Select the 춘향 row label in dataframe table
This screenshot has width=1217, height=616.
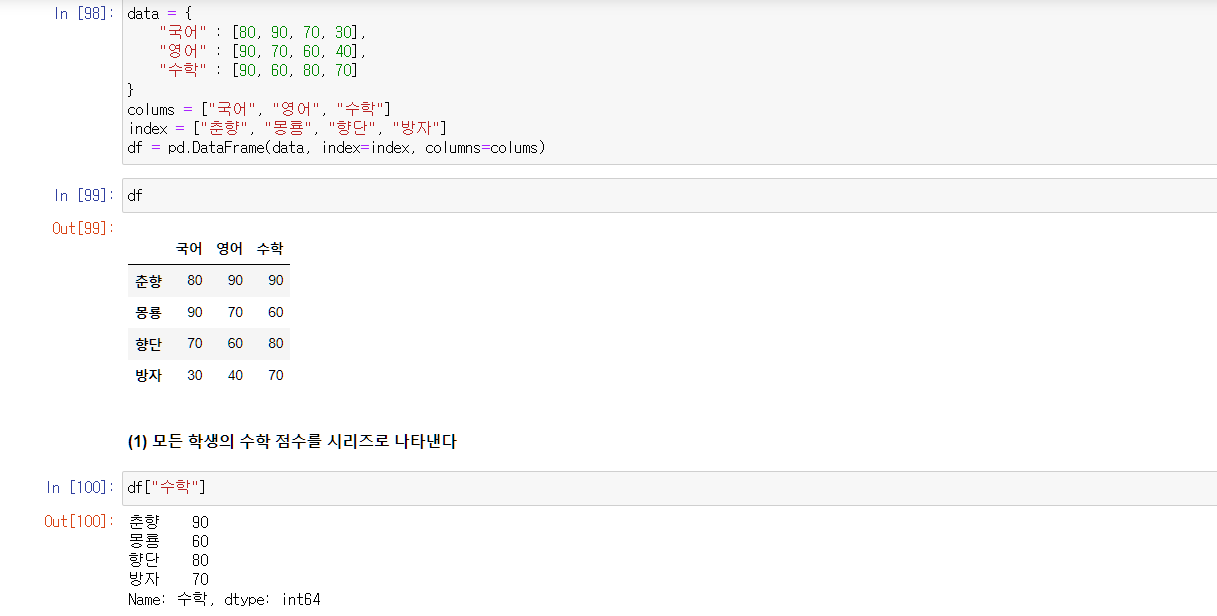pyautogui.click(x=148, y=281)
